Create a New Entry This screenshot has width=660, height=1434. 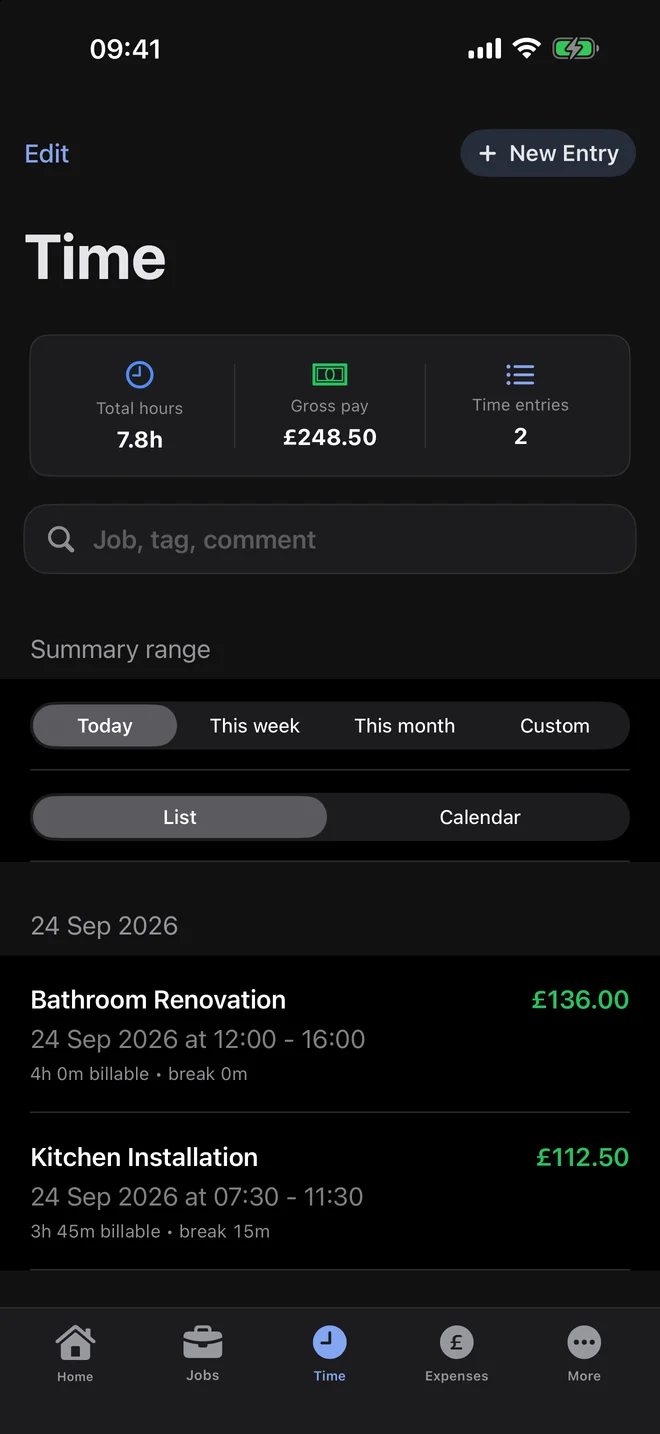(548, 153)
